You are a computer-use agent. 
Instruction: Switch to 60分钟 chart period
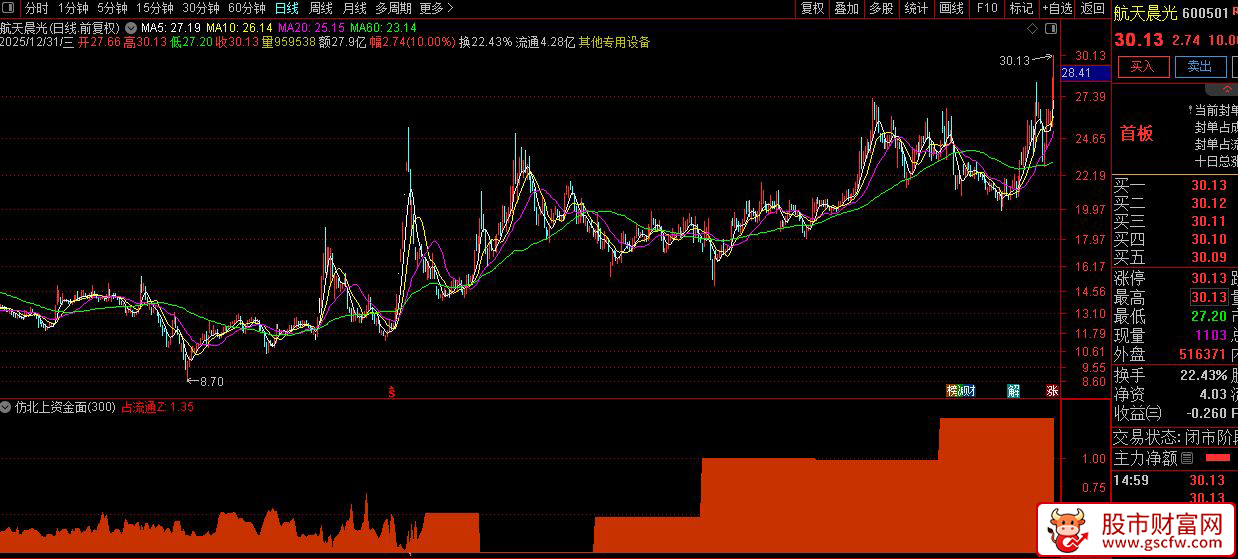click(246, 8)
